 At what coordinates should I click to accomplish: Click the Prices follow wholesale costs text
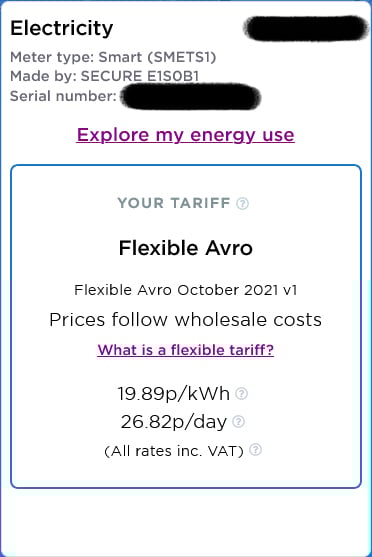coord(185,320)
